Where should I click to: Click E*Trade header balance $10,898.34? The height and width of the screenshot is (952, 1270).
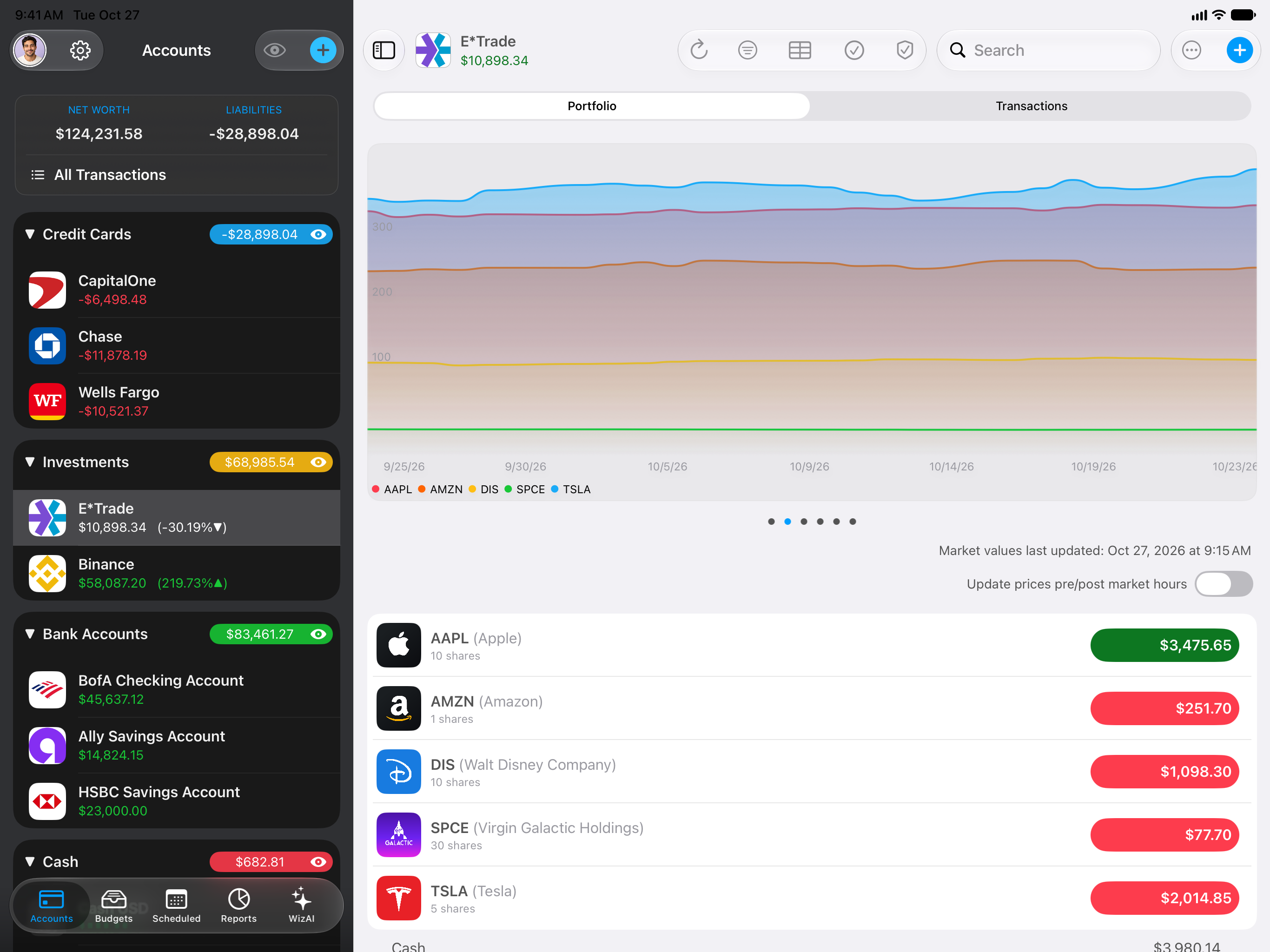[494, 61]
